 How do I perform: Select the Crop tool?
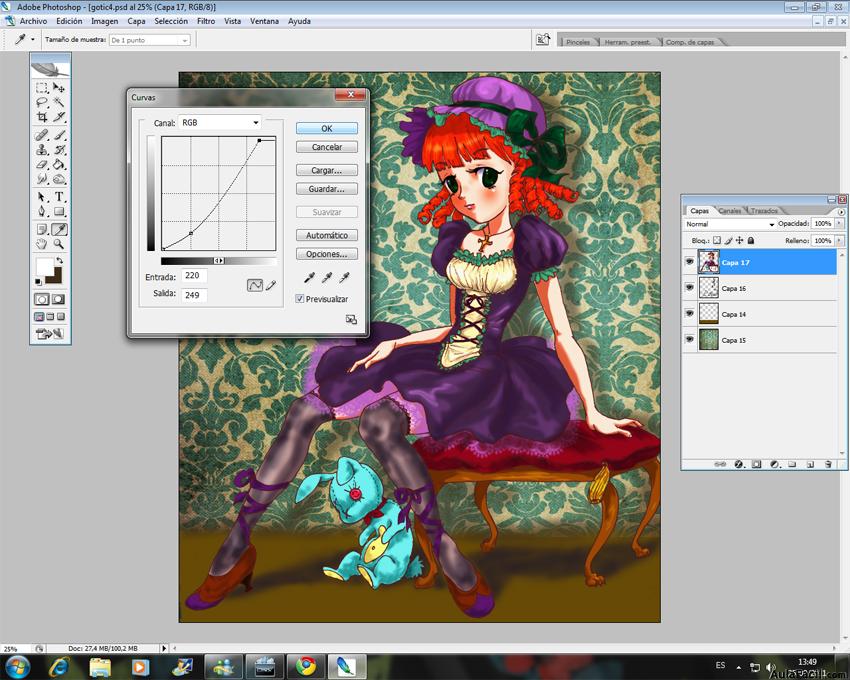click(42, 117)
